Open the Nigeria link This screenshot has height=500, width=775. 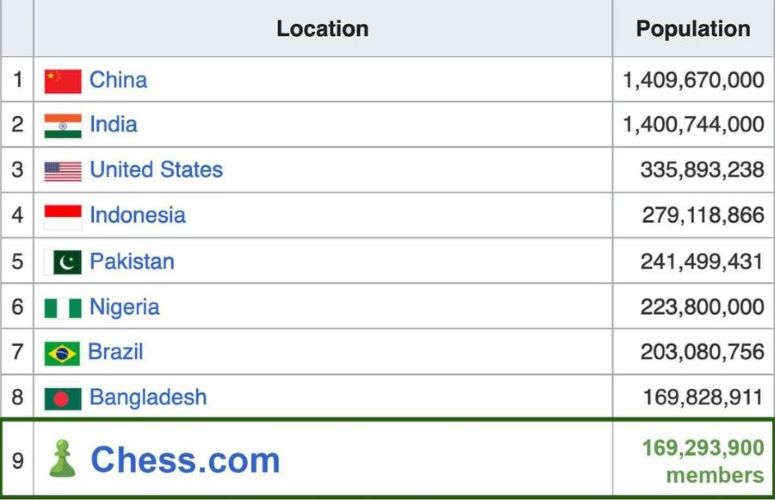coord(124,307)
